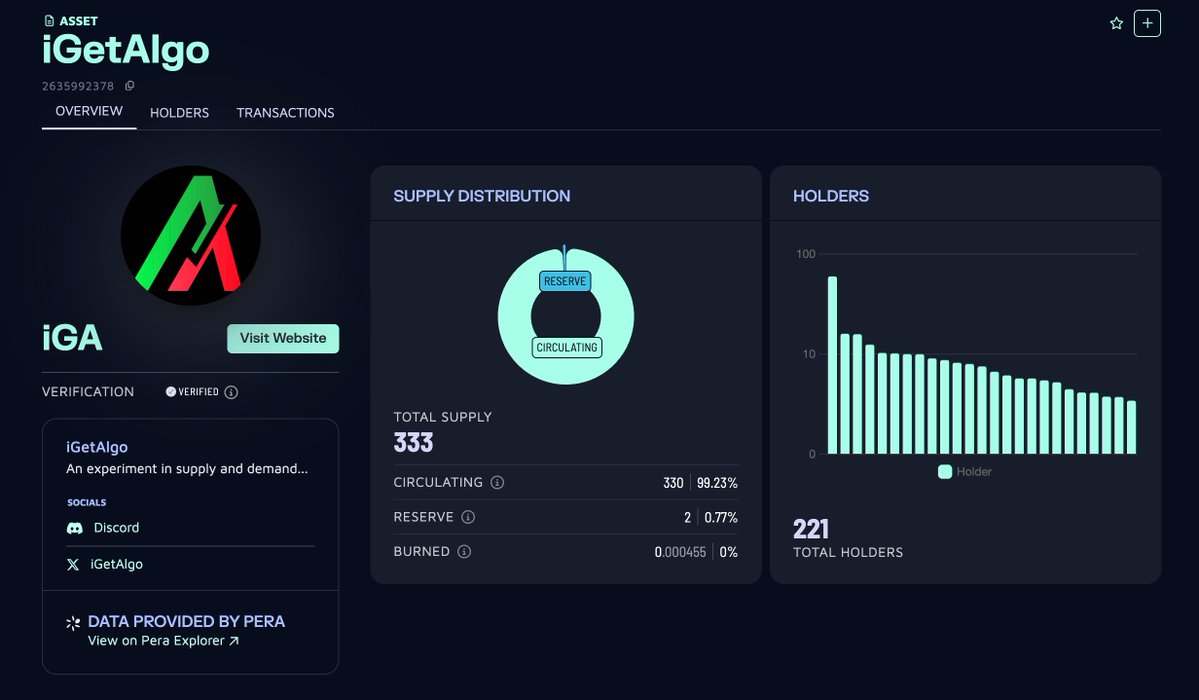Click the asset ID number 2635992378
1199x700 pixels.
(78, 86)
